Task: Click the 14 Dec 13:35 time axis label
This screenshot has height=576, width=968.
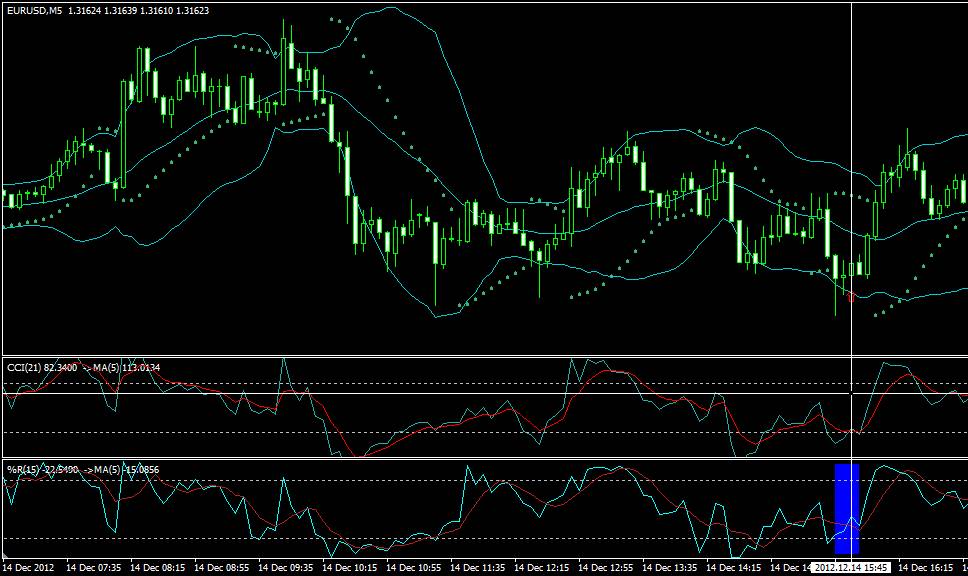Action: click(670, 567)
